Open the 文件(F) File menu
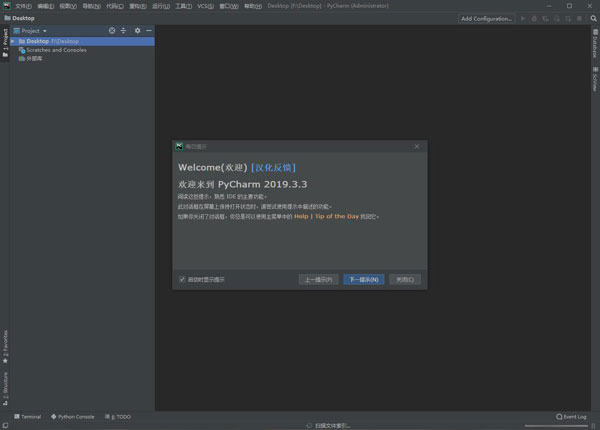Image resolution: width=600 pixels, height=430 pixels. point(23,5)
